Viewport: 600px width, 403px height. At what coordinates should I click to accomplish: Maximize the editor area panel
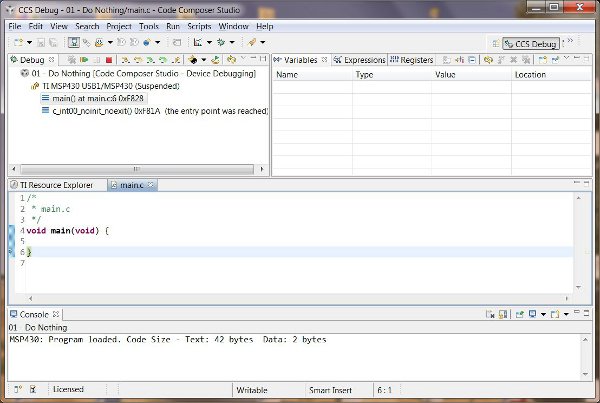586,184
